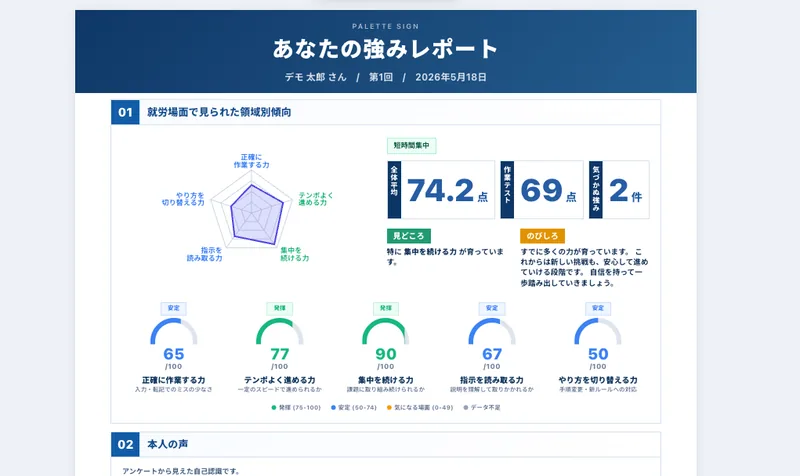
Task: Click the gauge title やり方を切り替える力
Action: pyautogui.click(x=598, y=380)
